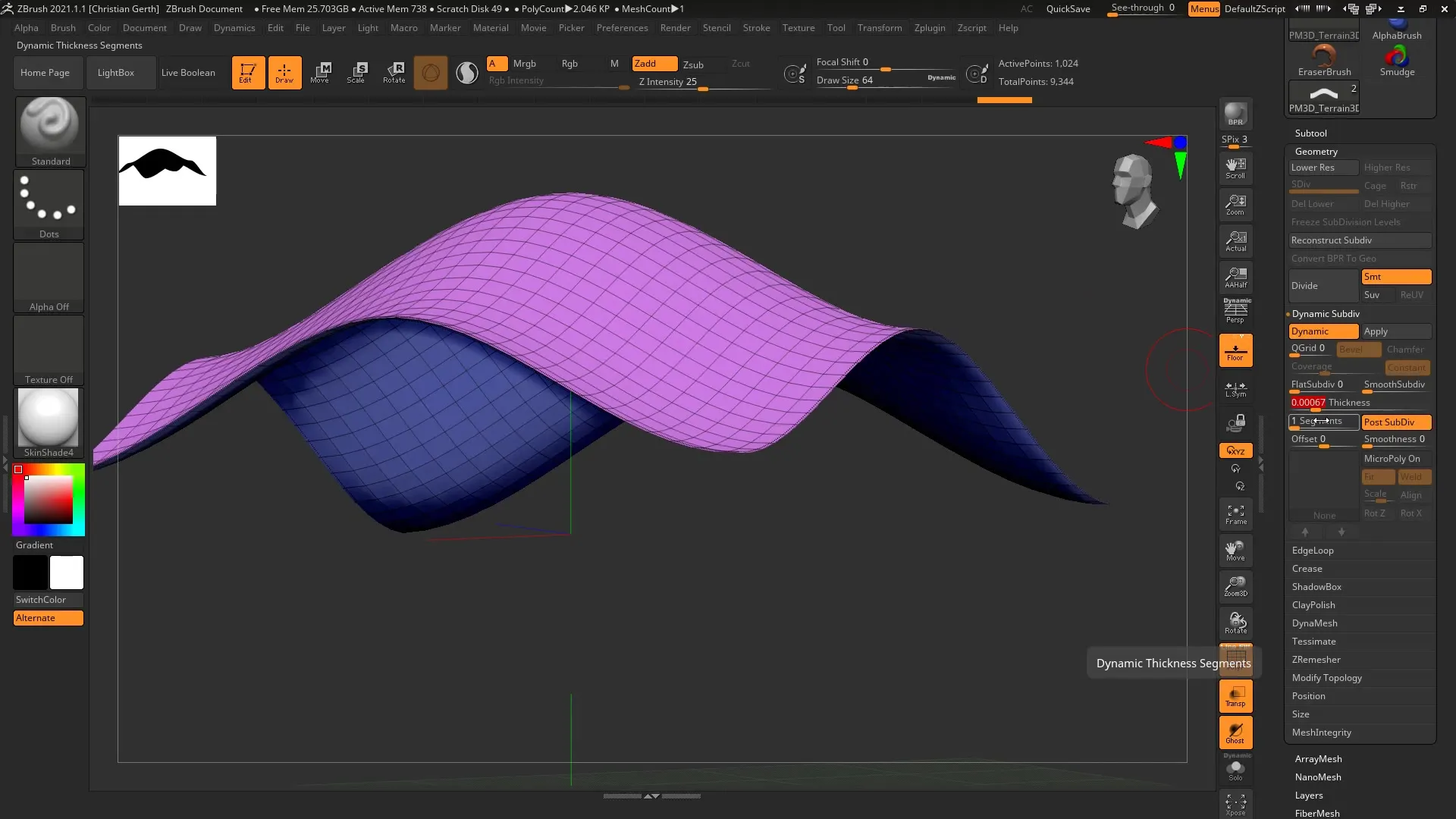Click the Actual size icon
The width and height of the screenshot is (1456, 819).
1236,241
